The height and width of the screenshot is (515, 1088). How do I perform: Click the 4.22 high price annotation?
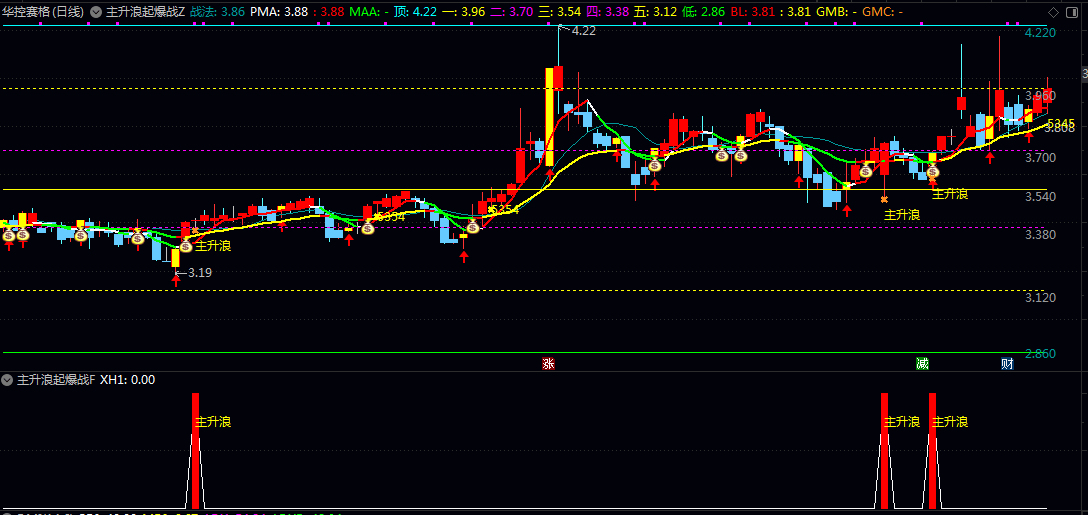pos(584,31)
